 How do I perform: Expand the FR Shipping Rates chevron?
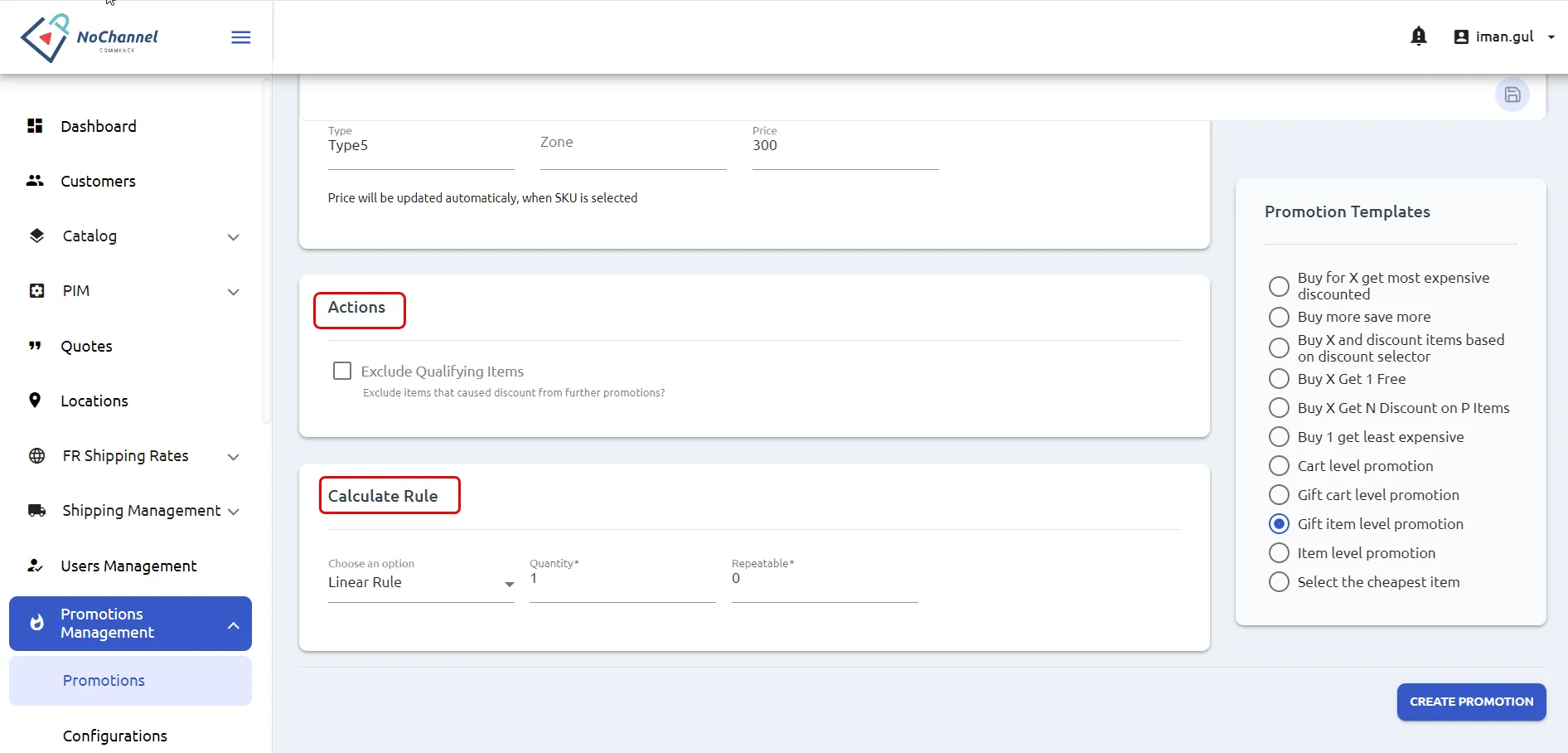pyautogui.click(x=234, y=457)
